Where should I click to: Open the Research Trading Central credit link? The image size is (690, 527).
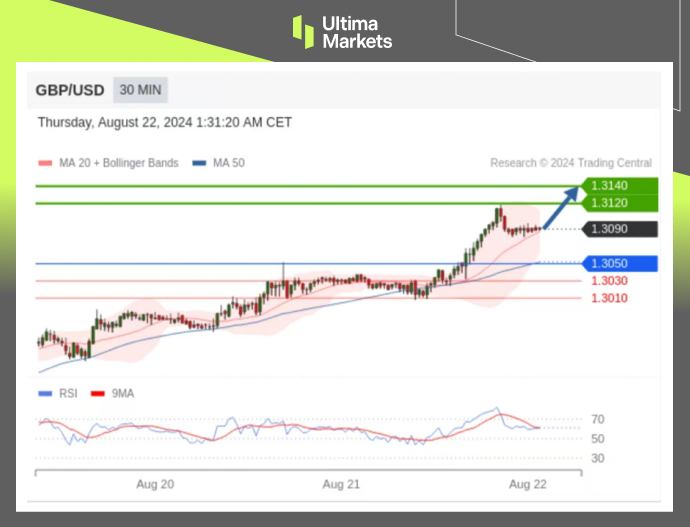coord(571,163)
